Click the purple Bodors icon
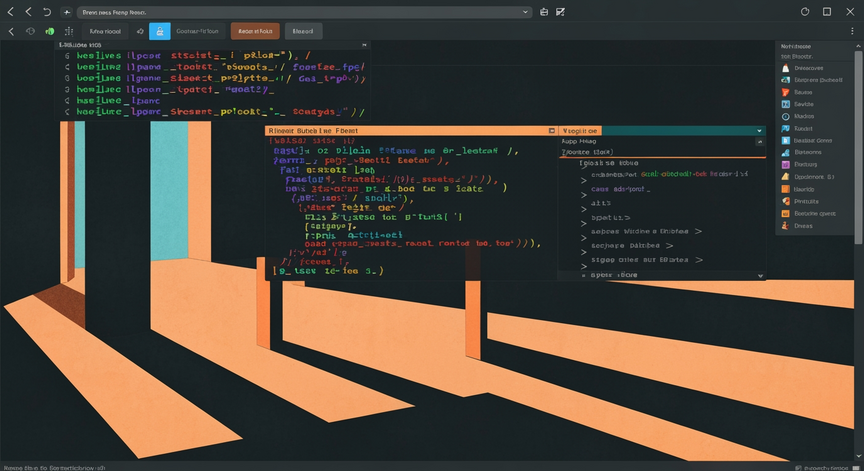 click(x=786, y=165)
